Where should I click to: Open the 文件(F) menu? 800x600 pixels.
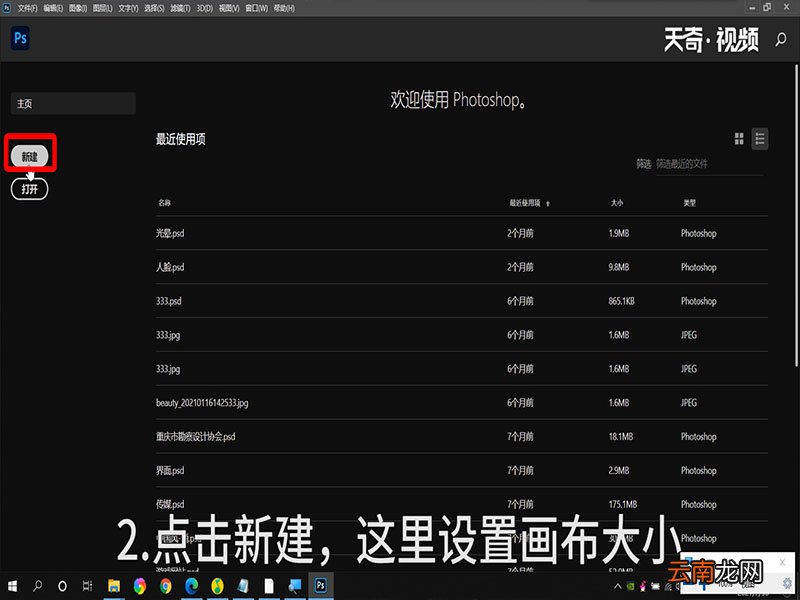pyautogui.click(x=28, y=8)
